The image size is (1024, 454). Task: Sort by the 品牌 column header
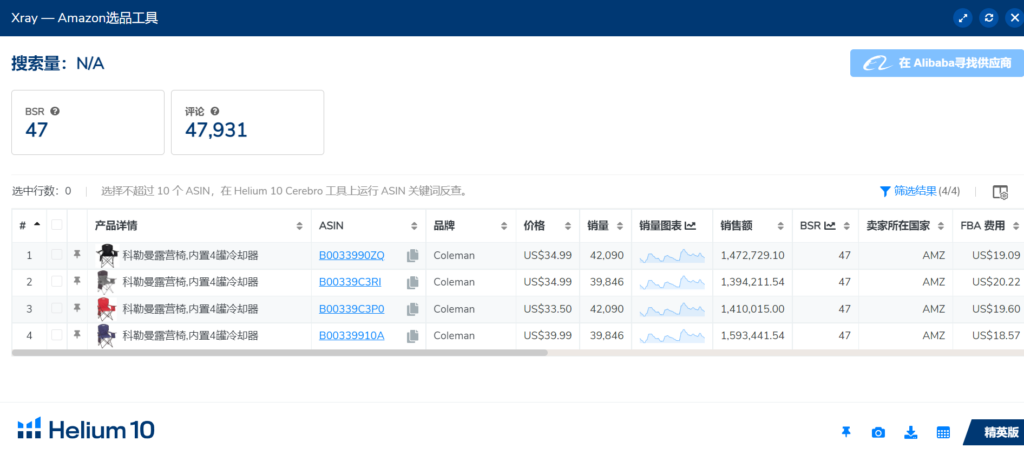pyautogui.click(x=469, y=225)
